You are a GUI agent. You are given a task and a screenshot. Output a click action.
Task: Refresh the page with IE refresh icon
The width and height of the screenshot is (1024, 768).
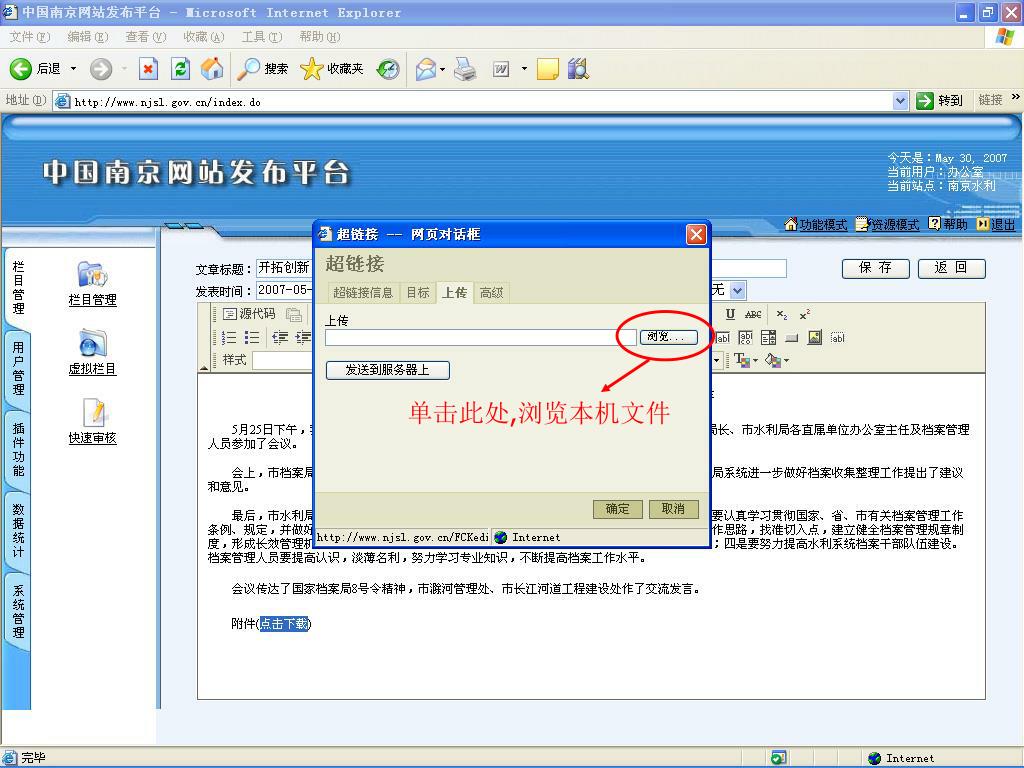(x=180, y=69)
